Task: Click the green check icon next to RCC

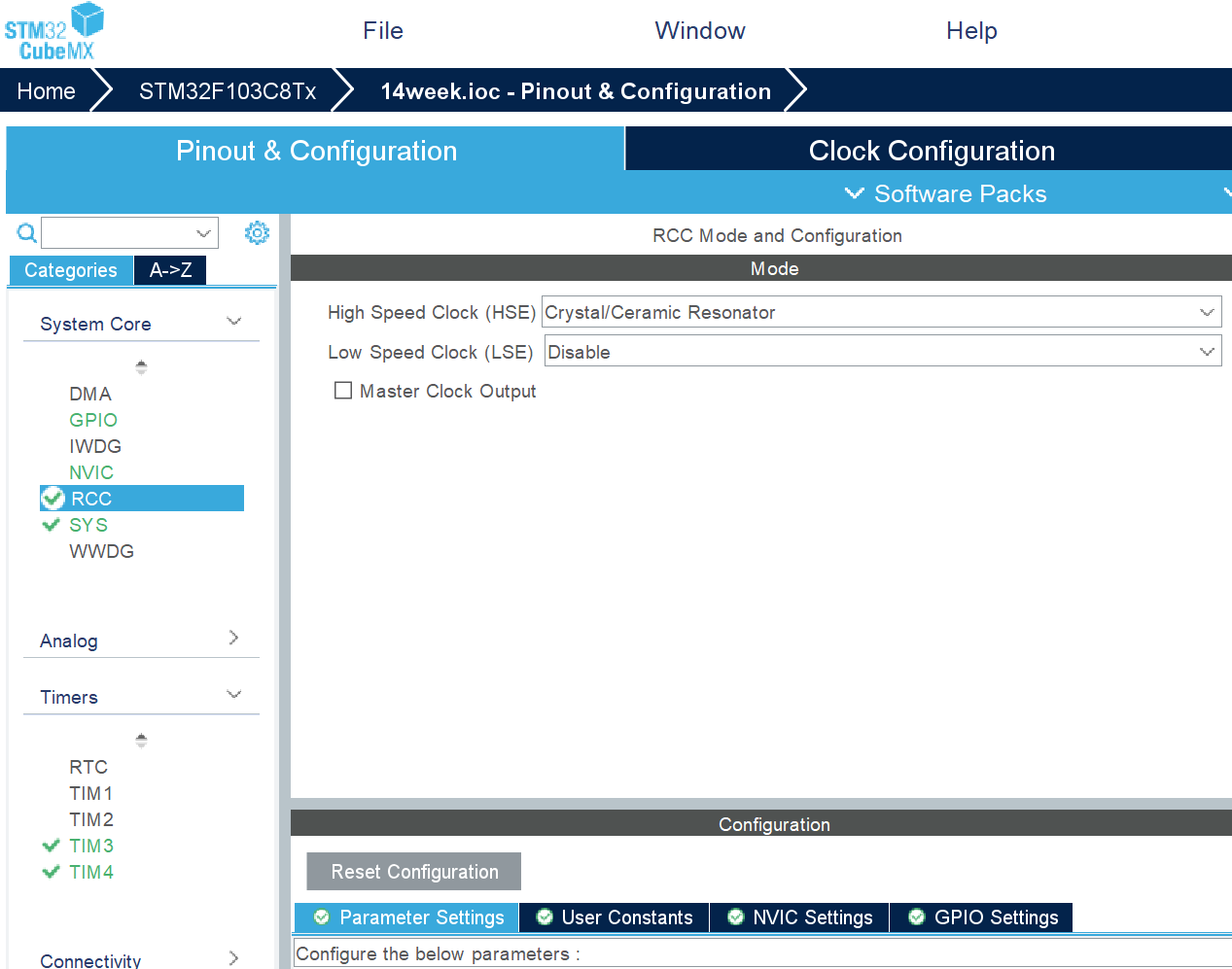Action: click(53, 499)
